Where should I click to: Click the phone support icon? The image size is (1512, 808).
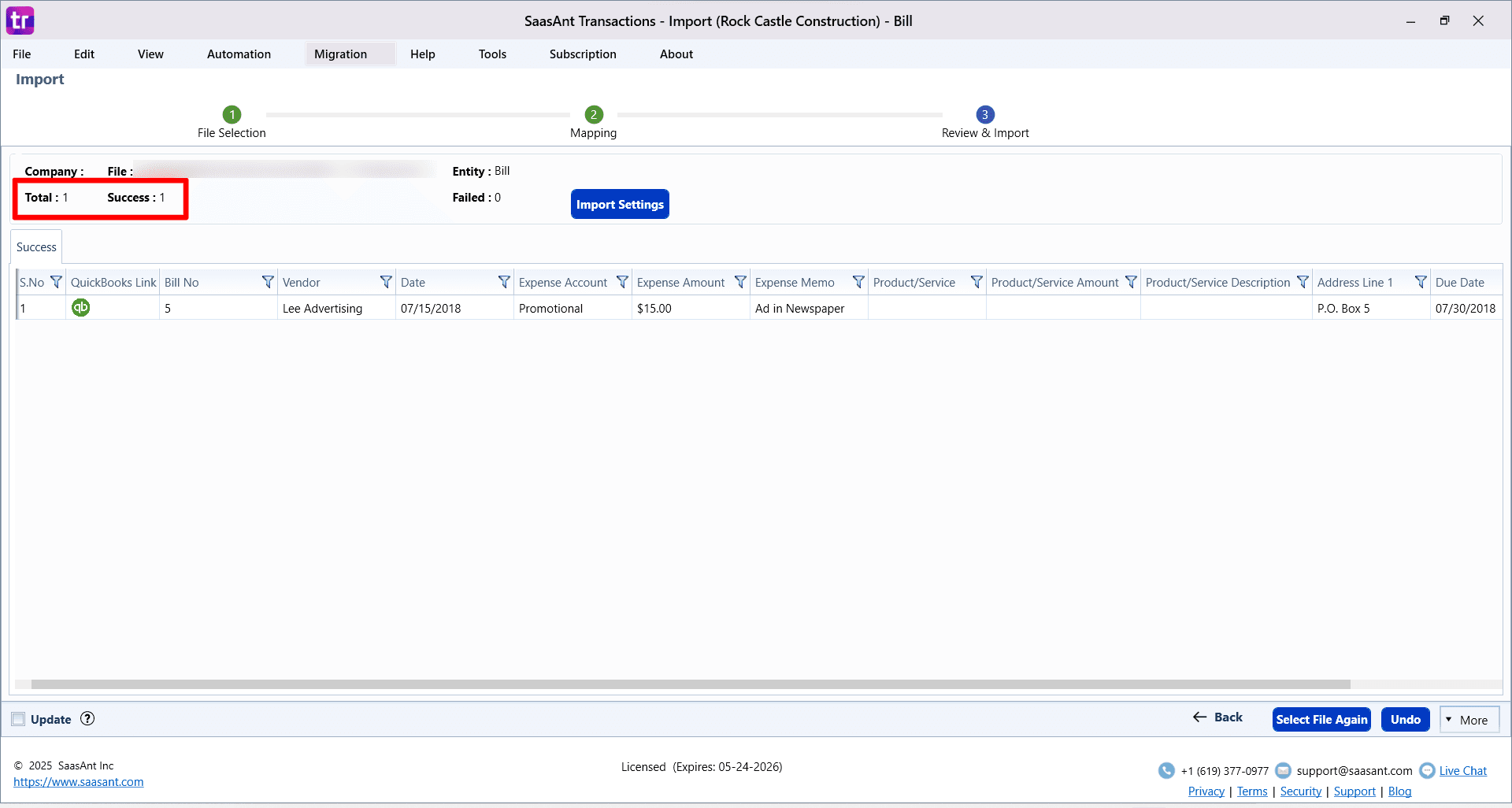tap(1166, 770)
